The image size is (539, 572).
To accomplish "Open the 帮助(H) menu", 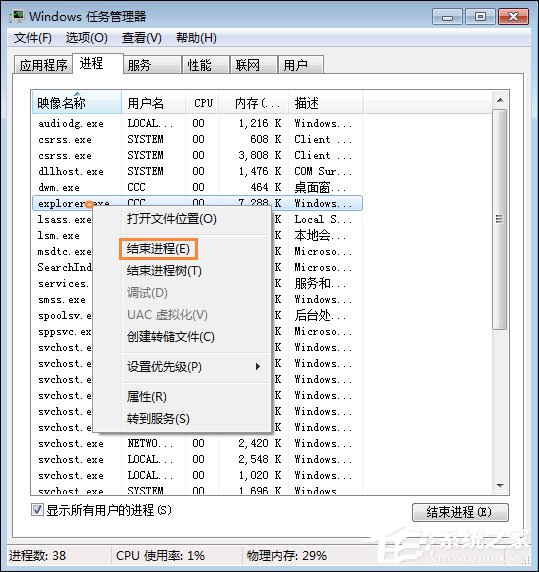I will pos(196,38).
